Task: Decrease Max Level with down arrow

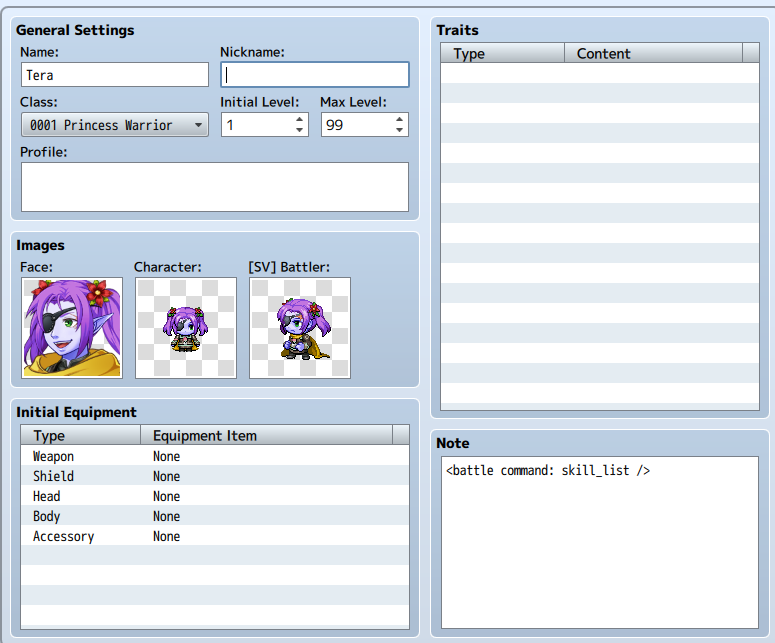Action: [399, 130]
